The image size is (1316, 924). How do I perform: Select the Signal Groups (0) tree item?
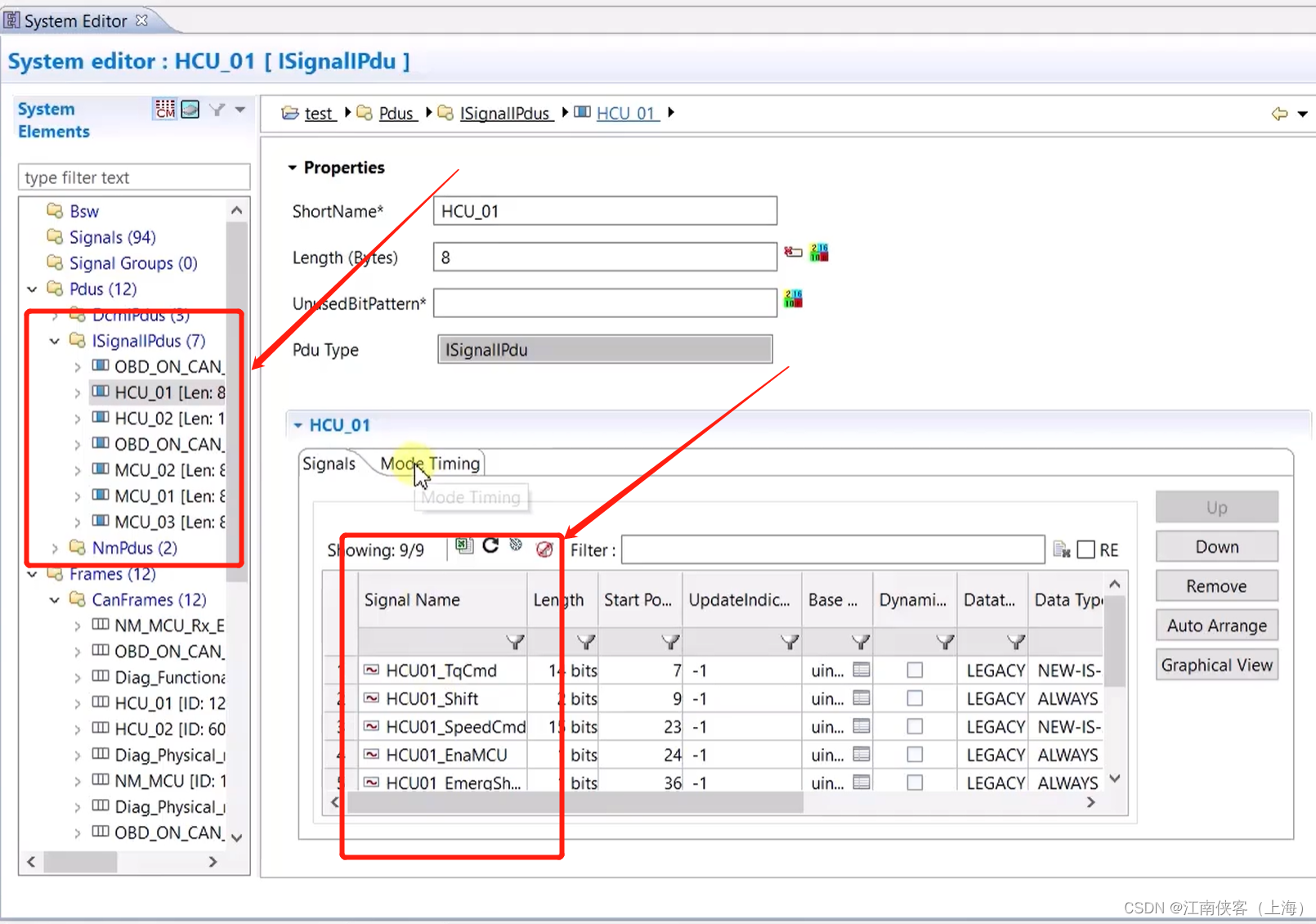pyautogui.click(x=132, y=263)
